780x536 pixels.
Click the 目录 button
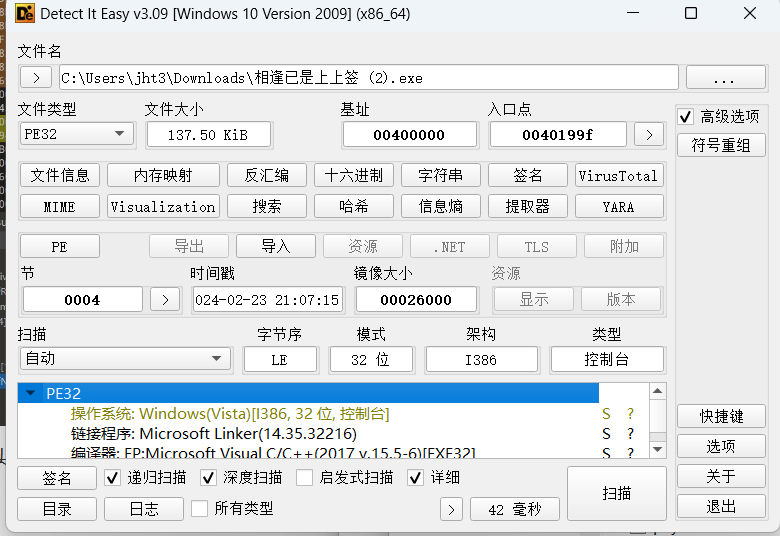(x=57, y=509)
